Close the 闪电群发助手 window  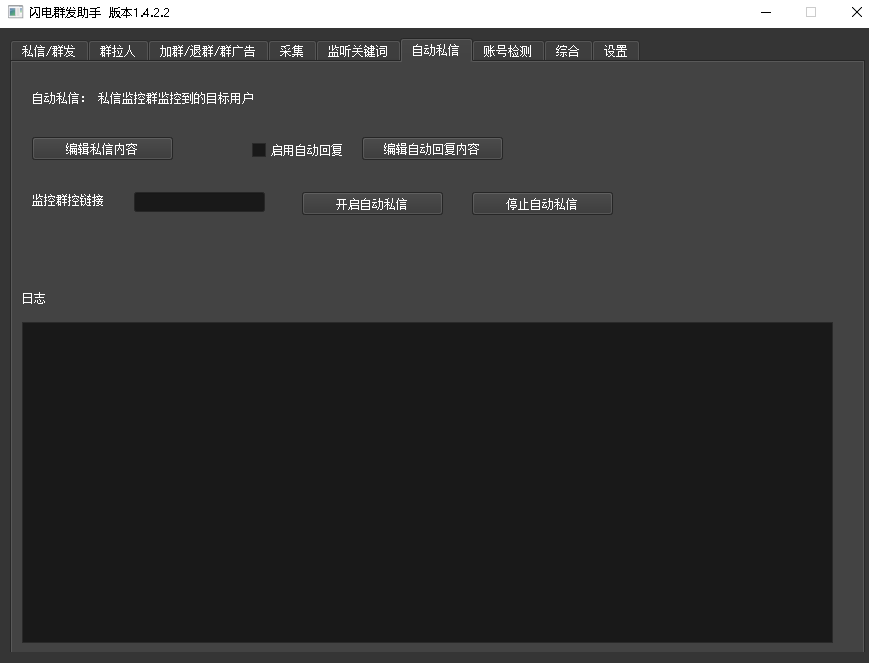click(x=856, y=12)
